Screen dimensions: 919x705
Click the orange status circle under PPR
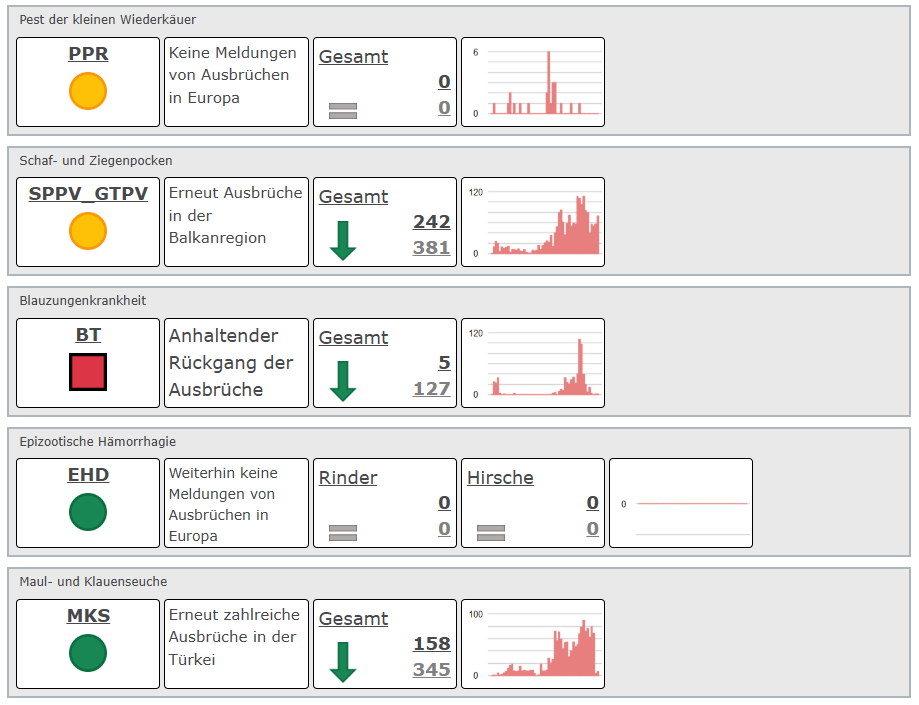coord(88,91)
